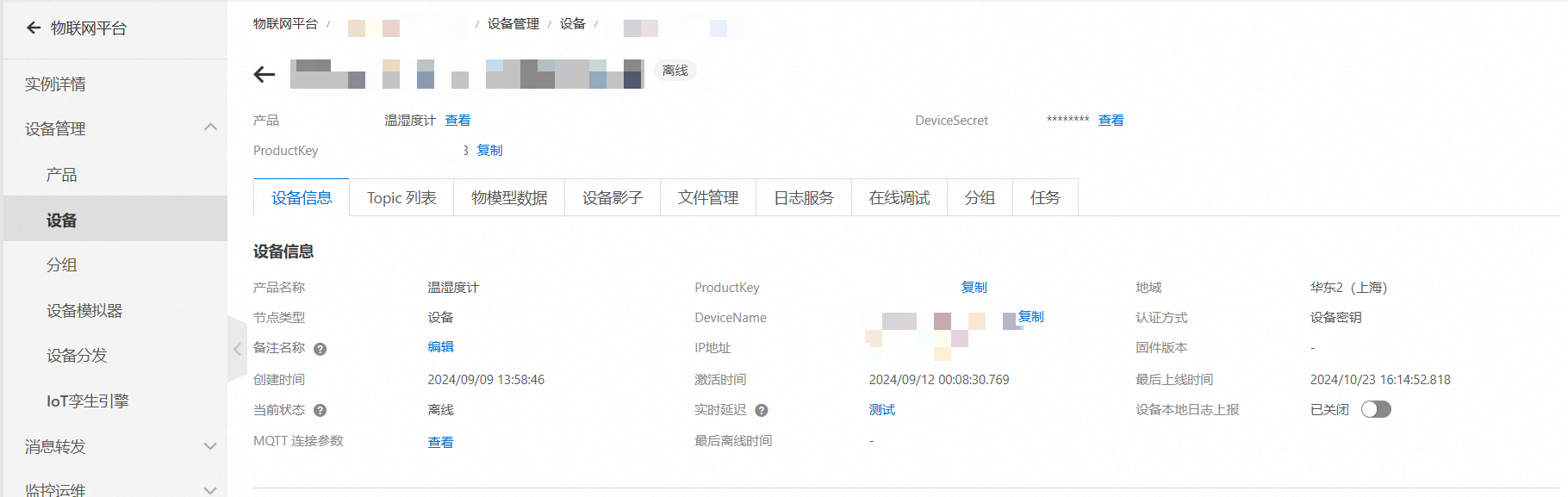Collapse the 设备管理 menu section
The image size is (1568, 497).
tap(209, 127)
